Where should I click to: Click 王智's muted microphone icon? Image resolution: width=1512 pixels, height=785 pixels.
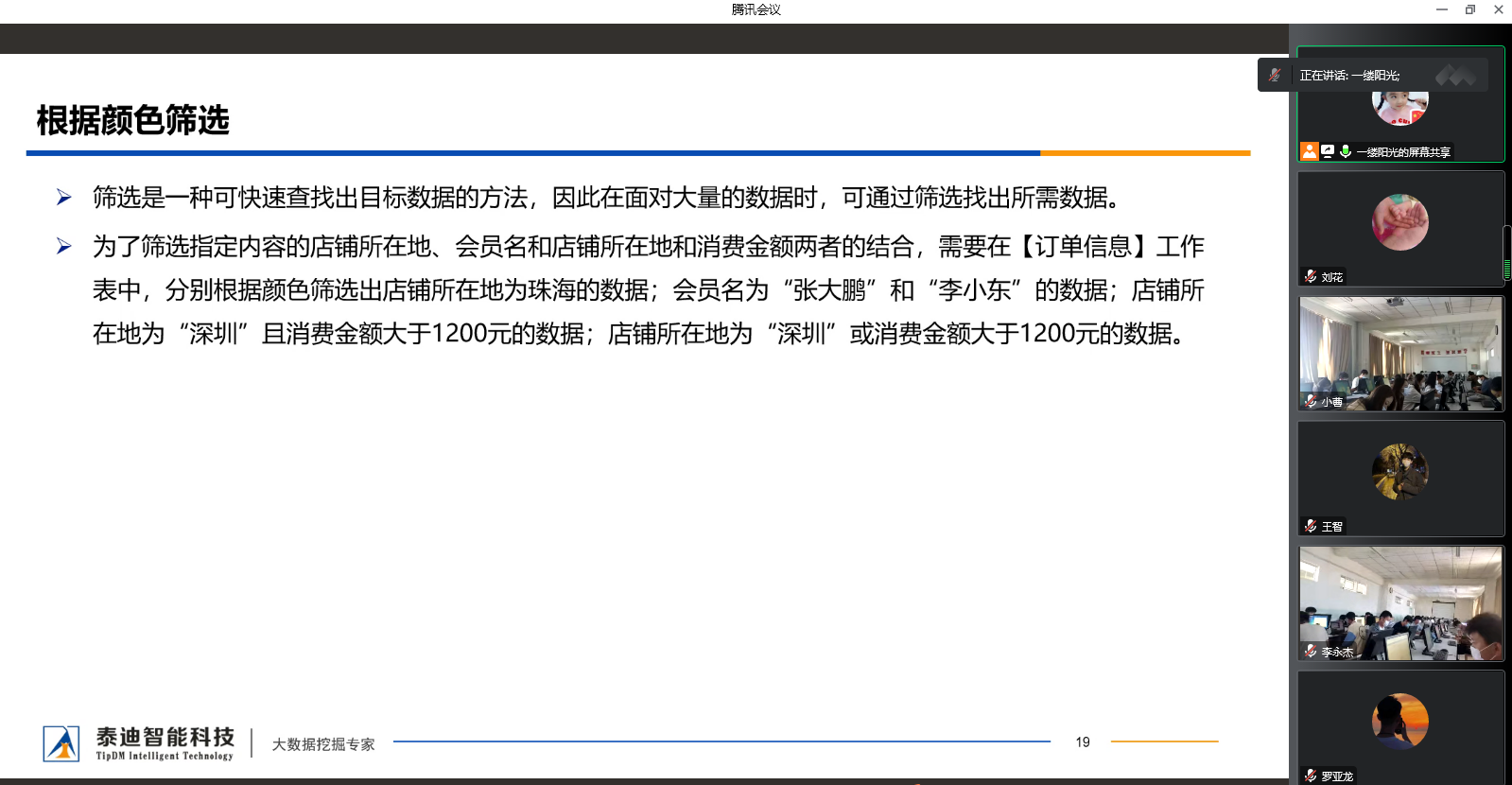click(1311, 527)
